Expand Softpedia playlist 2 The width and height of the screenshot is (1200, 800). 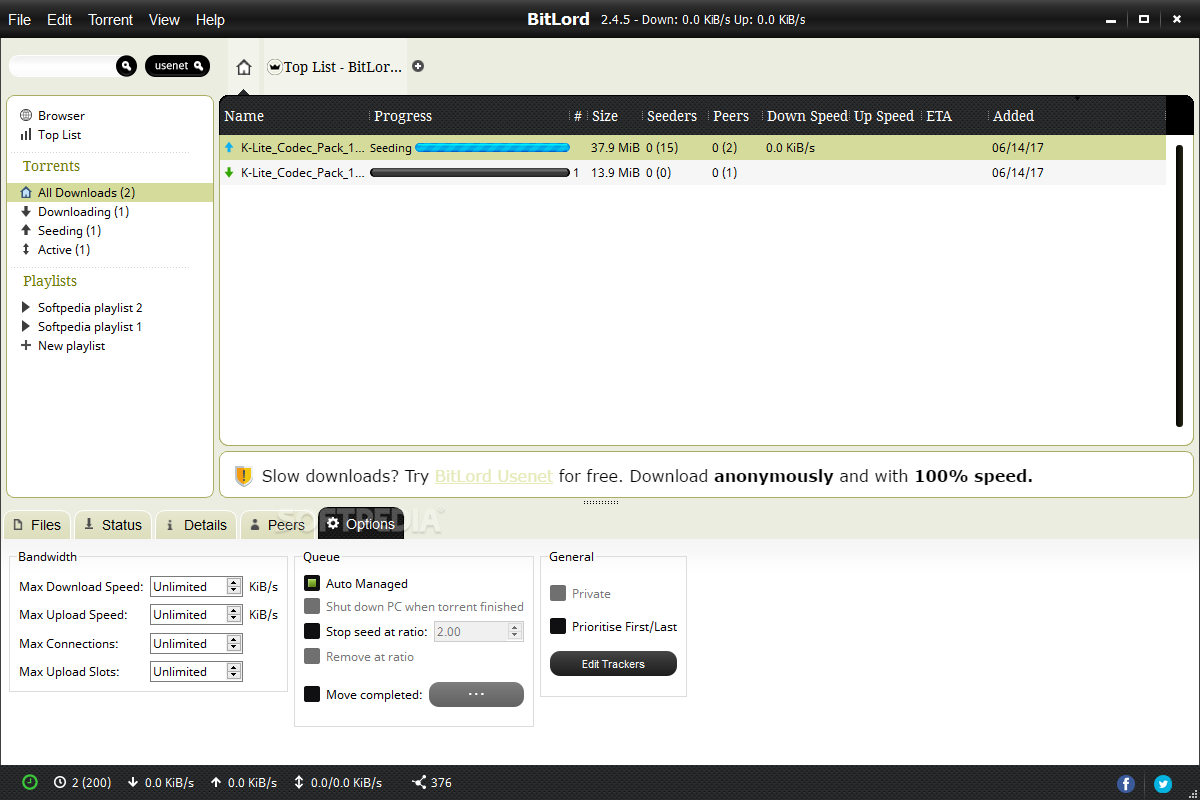pyautogui.click(x=26, y=307)
